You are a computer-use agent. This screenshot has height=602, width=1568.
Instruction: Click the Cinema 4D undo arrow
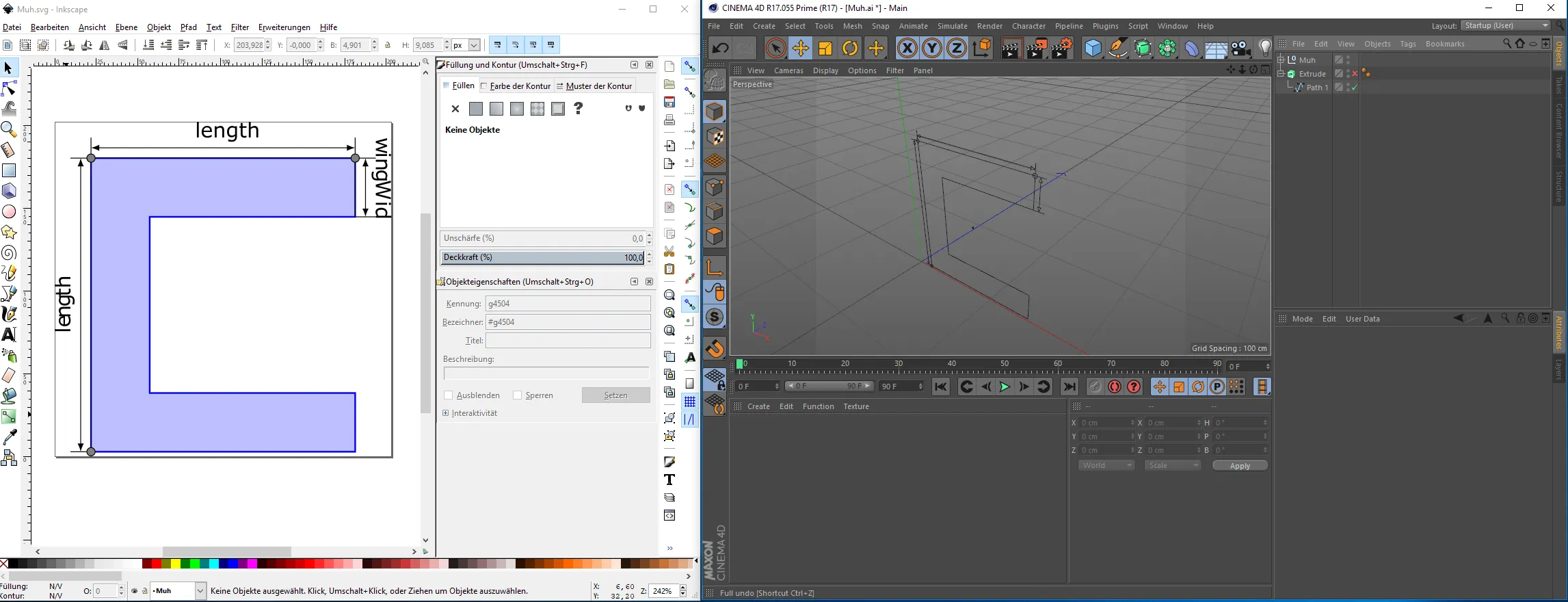point(720,49)
